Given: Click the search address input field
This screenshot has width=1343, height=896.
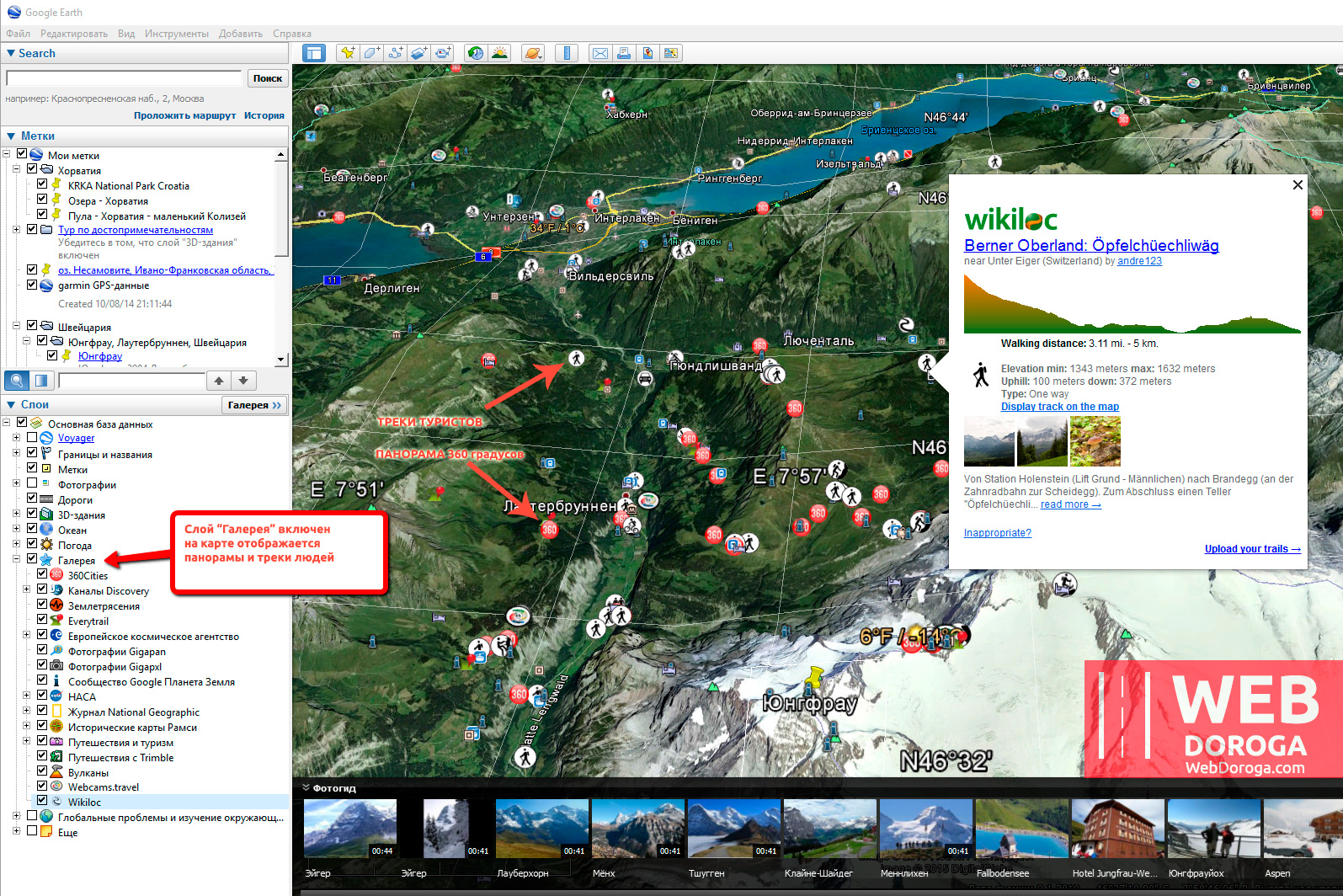Looking at the screenshot, I should [x=124, y=78].
